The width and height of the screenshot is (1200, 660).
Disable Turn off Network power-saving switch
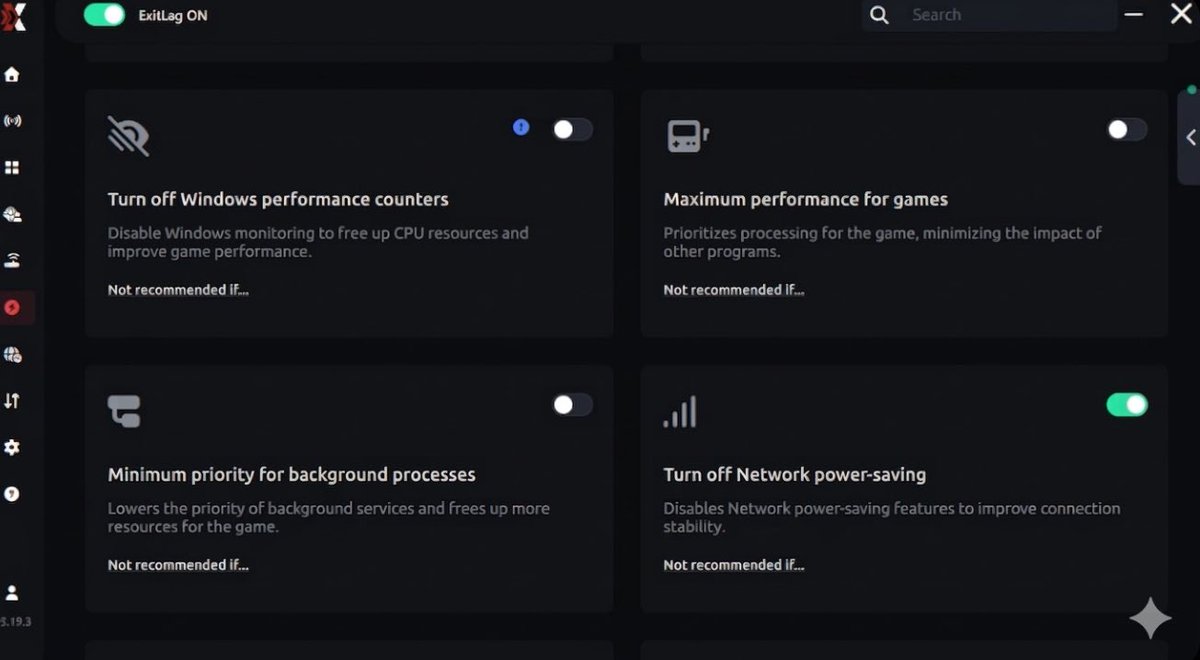[1127, 404]
